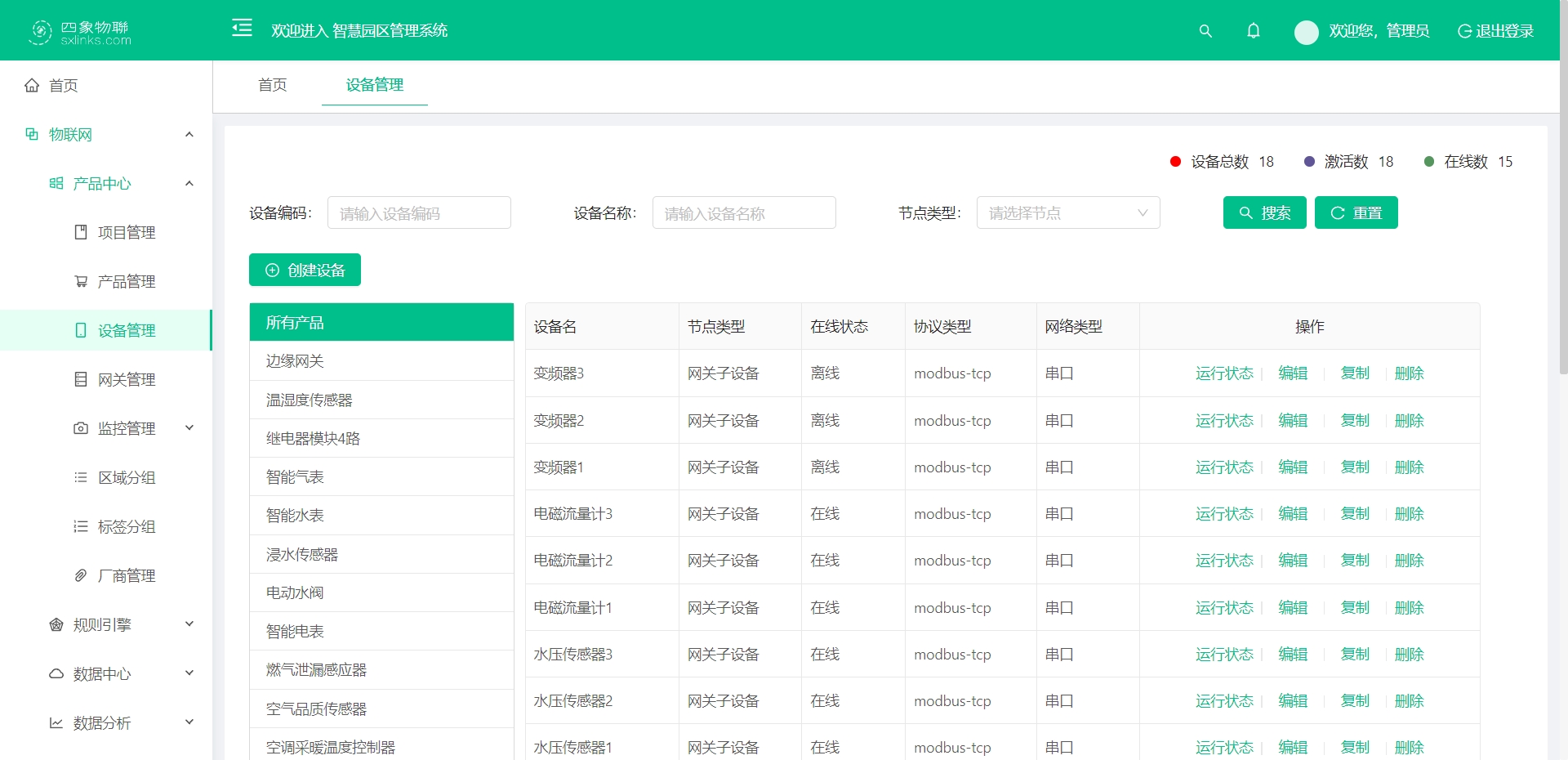Image resolution: width=1568 pixels, height=760 pixels.
Task: Expand the 数据中心 submenu
Action: point(189,673)
